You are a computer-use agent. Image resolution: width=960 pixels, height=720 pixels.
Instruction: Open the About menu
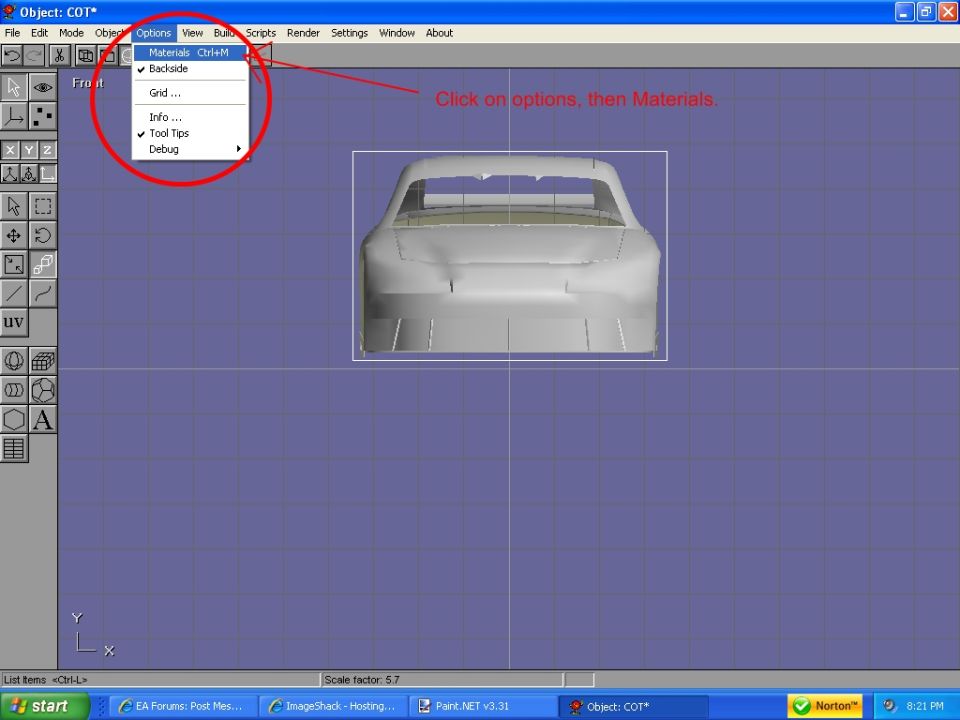tap(439, 33)
